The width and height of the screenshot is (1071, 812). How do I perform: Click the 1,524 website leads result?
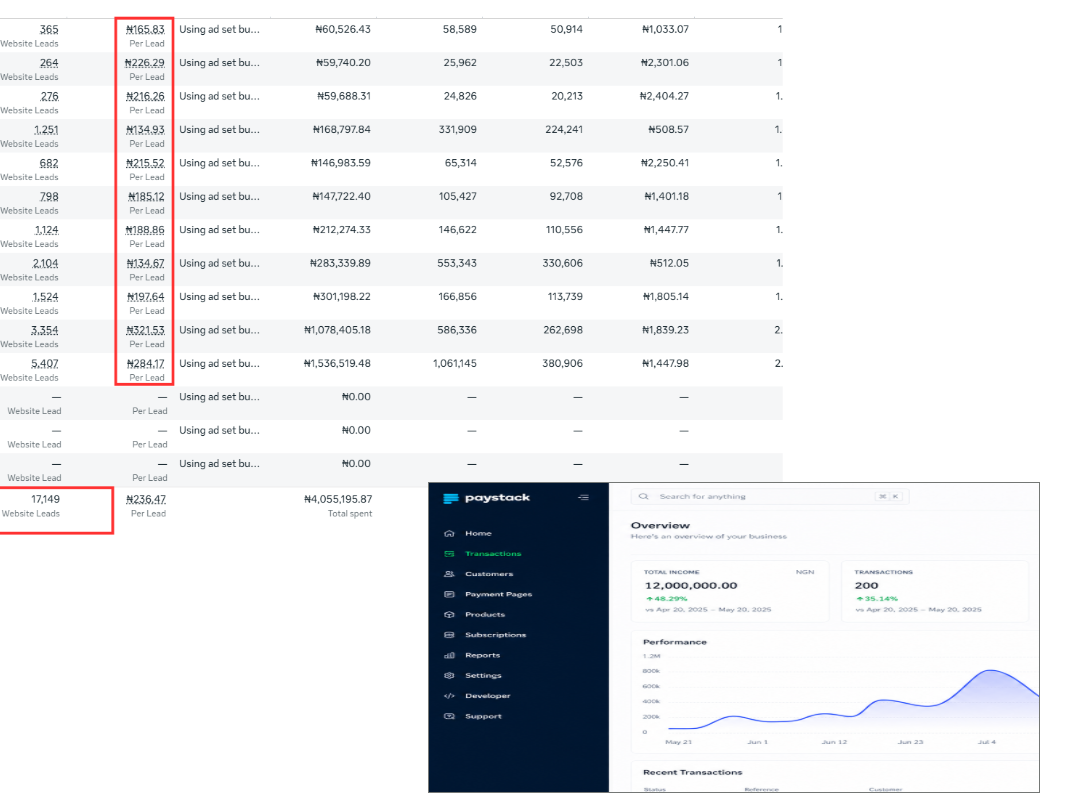(x=46, y=297)
